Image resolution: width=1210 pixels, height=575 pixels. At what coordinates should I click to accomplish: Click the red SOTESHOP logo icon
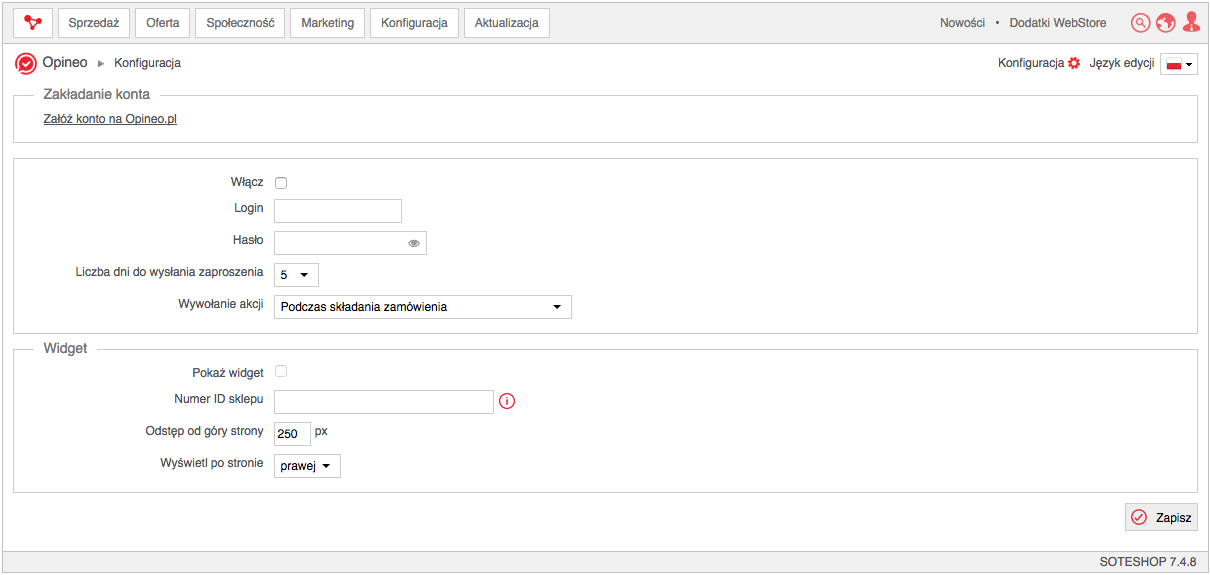pyautogui.click(x=33, y=22)
